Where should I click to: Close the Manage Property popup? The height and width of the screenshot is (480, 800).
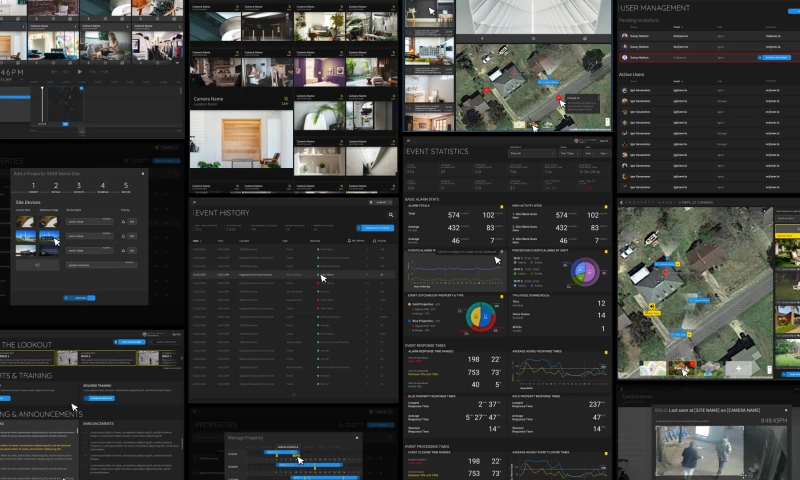[358, 437]
